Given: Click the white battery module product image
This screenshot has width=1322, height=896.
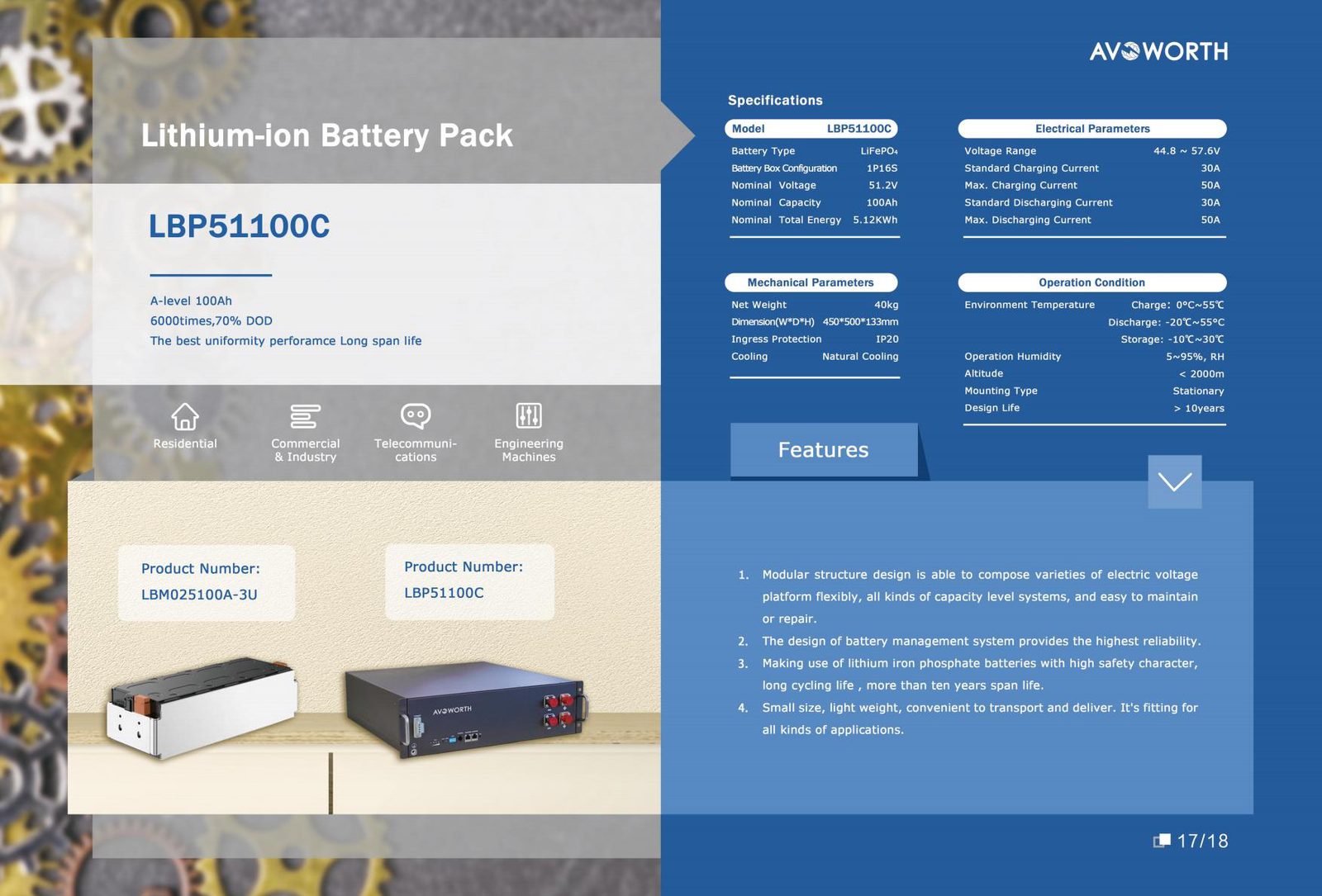Looking at the screenshot, I should [201, 707].
